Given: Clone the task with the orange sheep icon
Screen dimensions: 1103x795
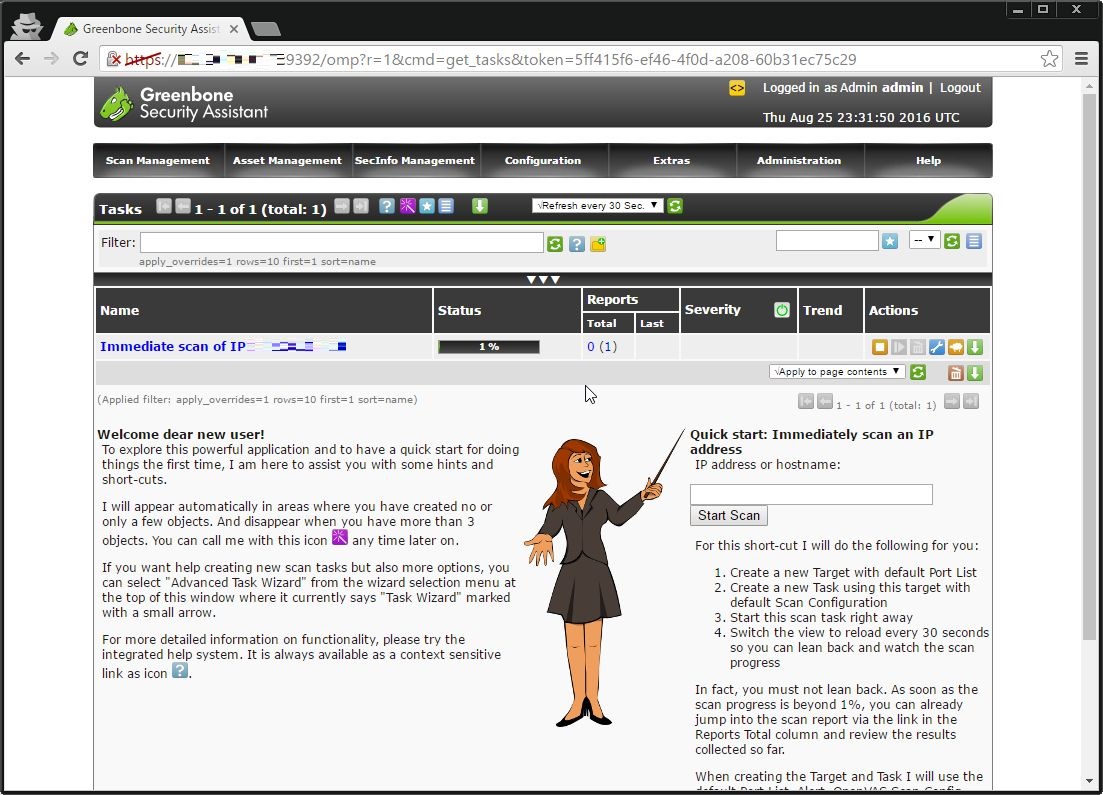Looking at the screenshot, I should 955,347.
